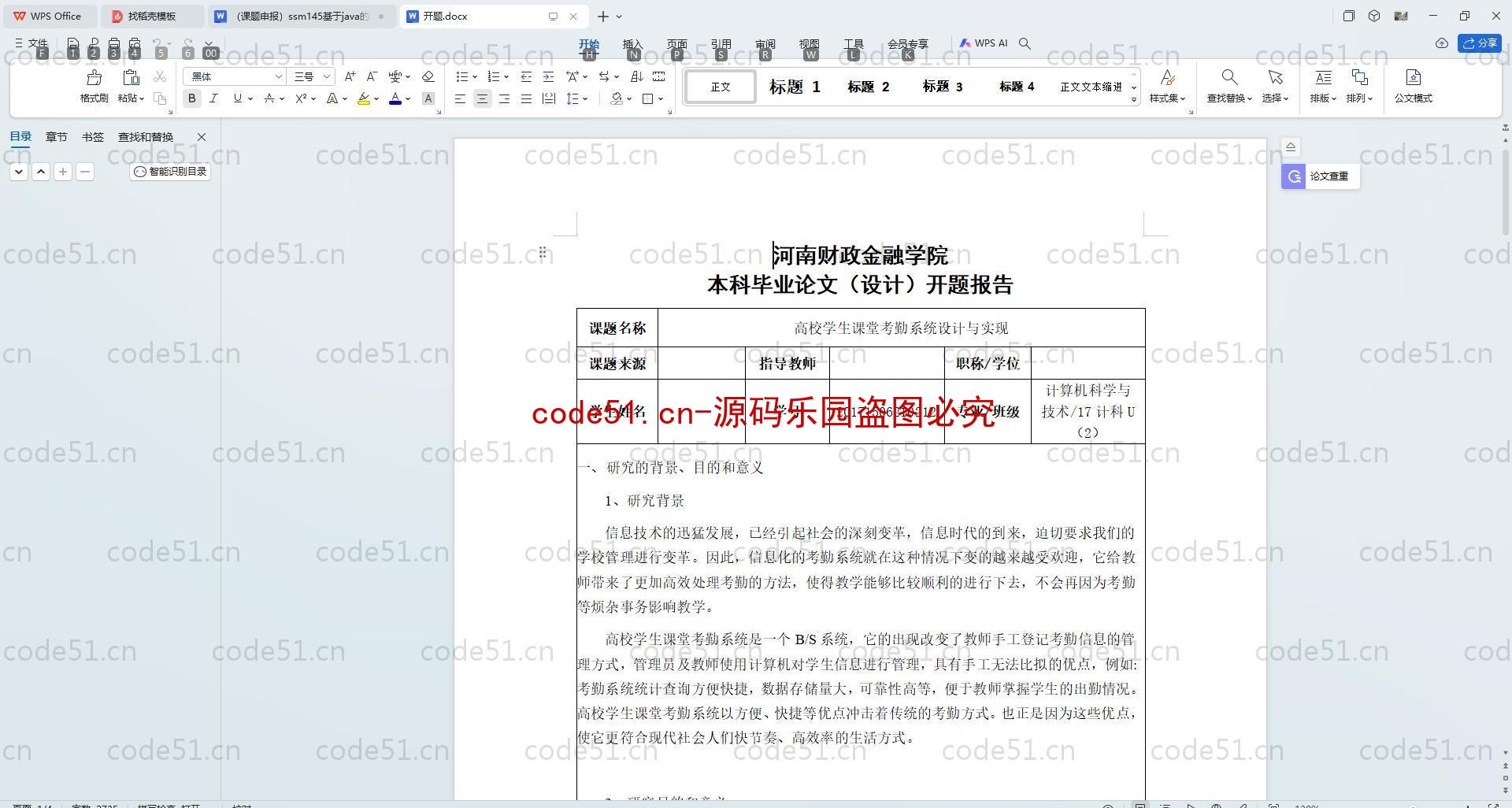Click the 智能识别目录 button

click(170, 172)
